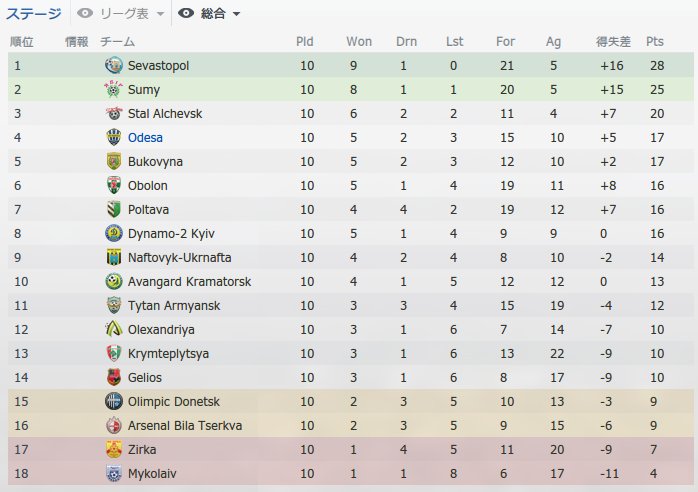
Task: Open the 総合 dropdown arrow
Action: (236, 14)
